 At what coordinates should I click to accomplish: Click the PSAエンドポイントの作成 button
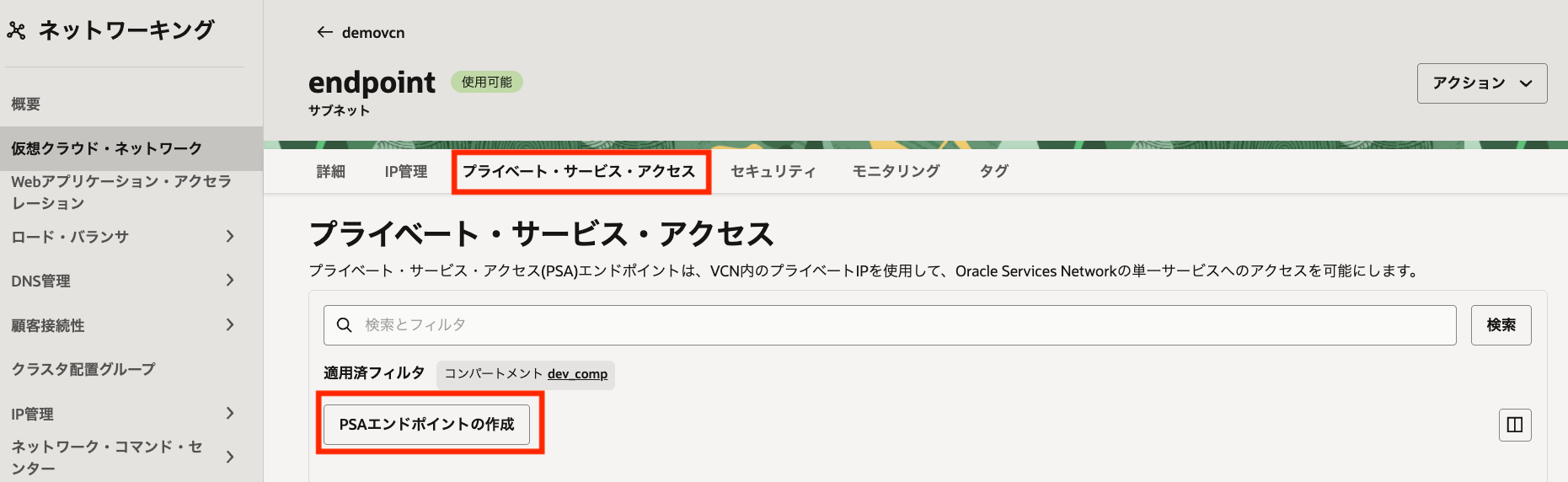click(426, 425)
